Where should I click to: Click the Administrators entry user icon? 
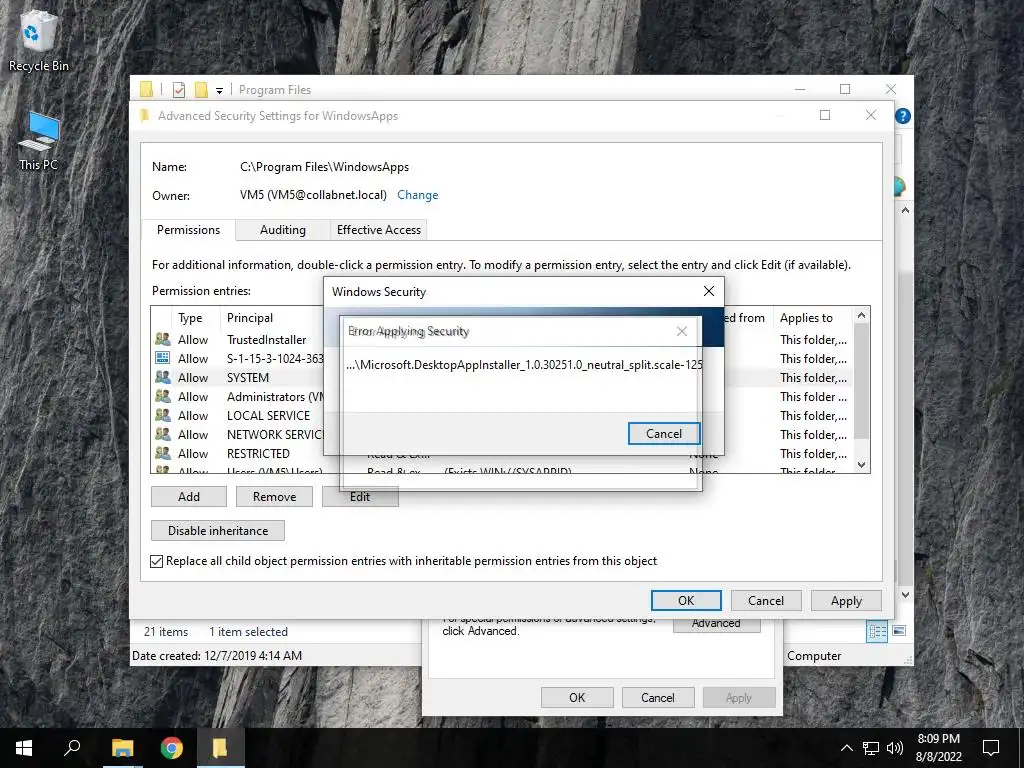tap(163, 396)
